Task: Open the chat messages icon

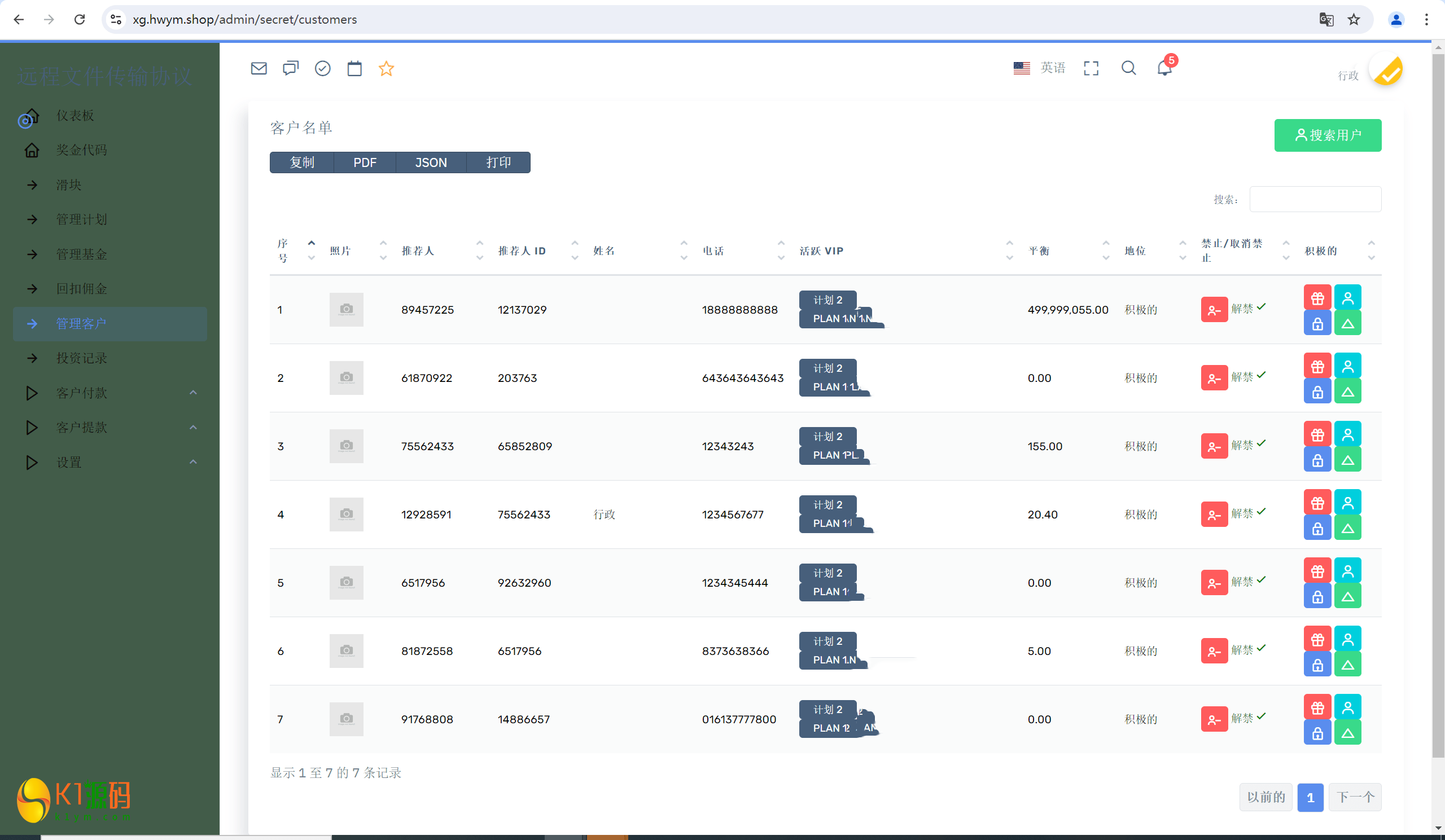Action: point(291,69)
